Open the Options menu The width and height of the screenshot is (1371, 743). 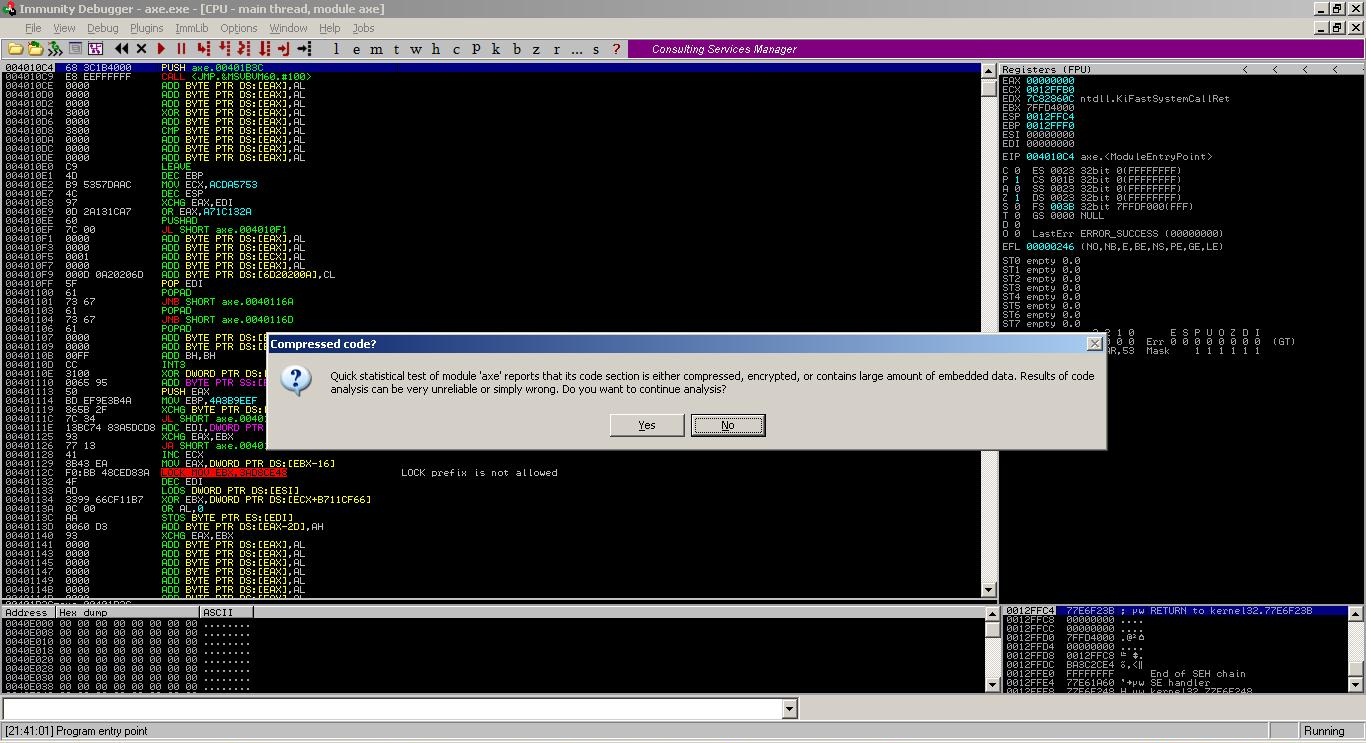238,28
